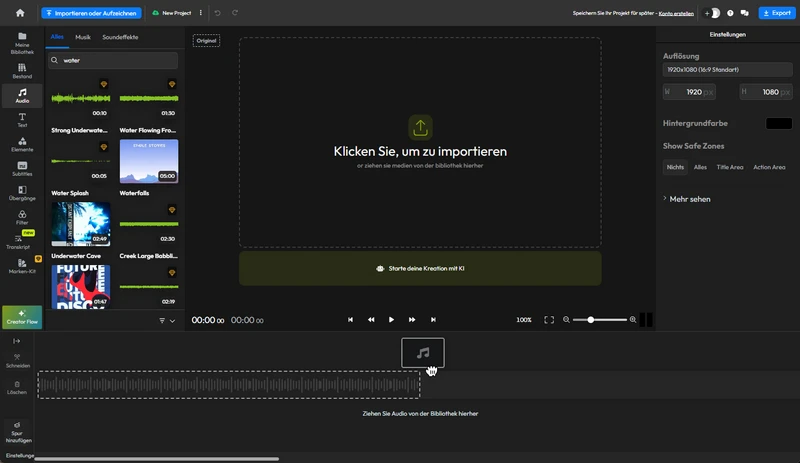800x463 pixels.
Task: Click the rewind button
Action: coord(371,320)
